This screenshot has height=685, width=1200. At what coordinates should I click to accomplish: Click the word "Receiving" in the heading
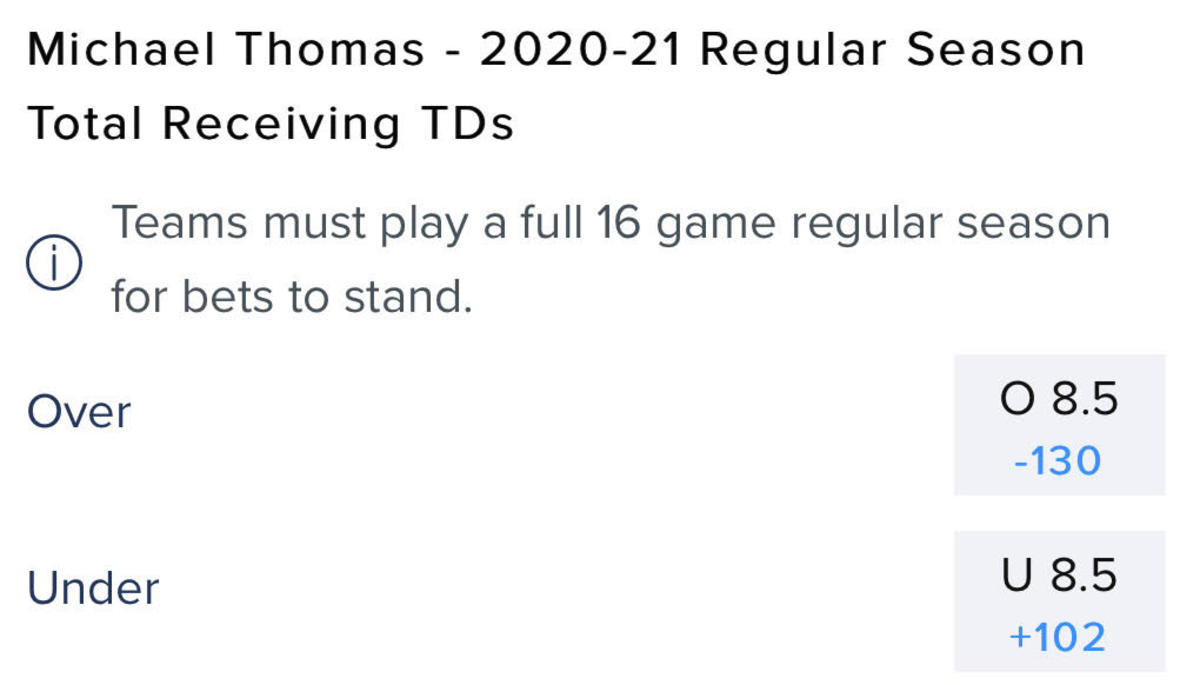(x=281, y=124)
